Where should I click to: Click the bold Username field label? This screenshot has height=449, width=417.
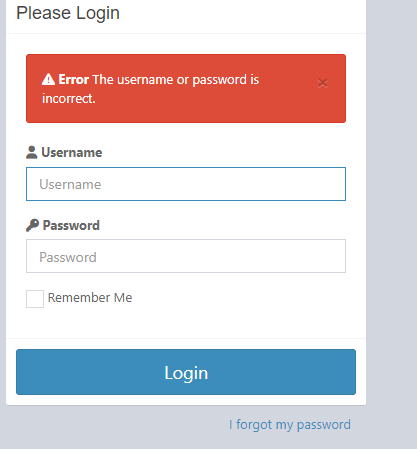72,153
